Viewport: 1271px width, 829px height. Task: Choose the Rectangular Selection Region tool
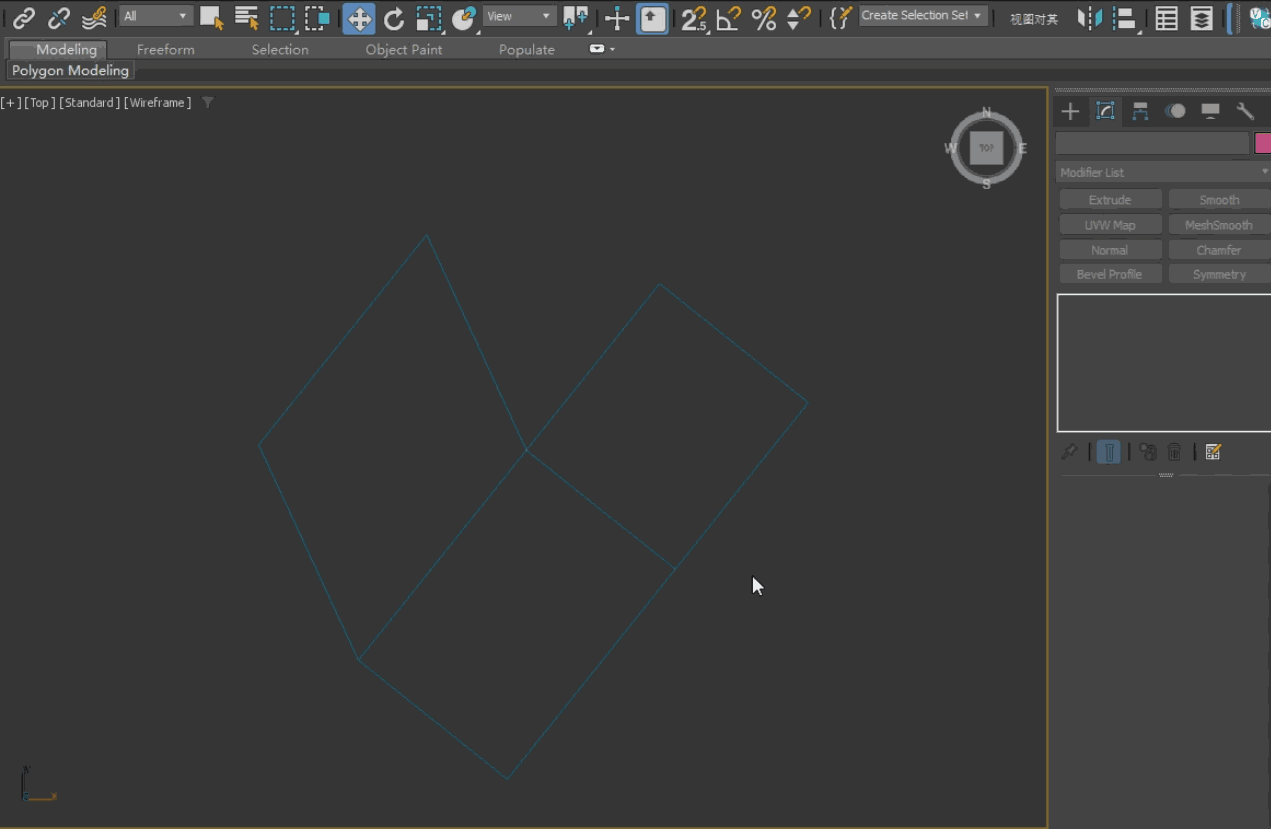(283, 17)
